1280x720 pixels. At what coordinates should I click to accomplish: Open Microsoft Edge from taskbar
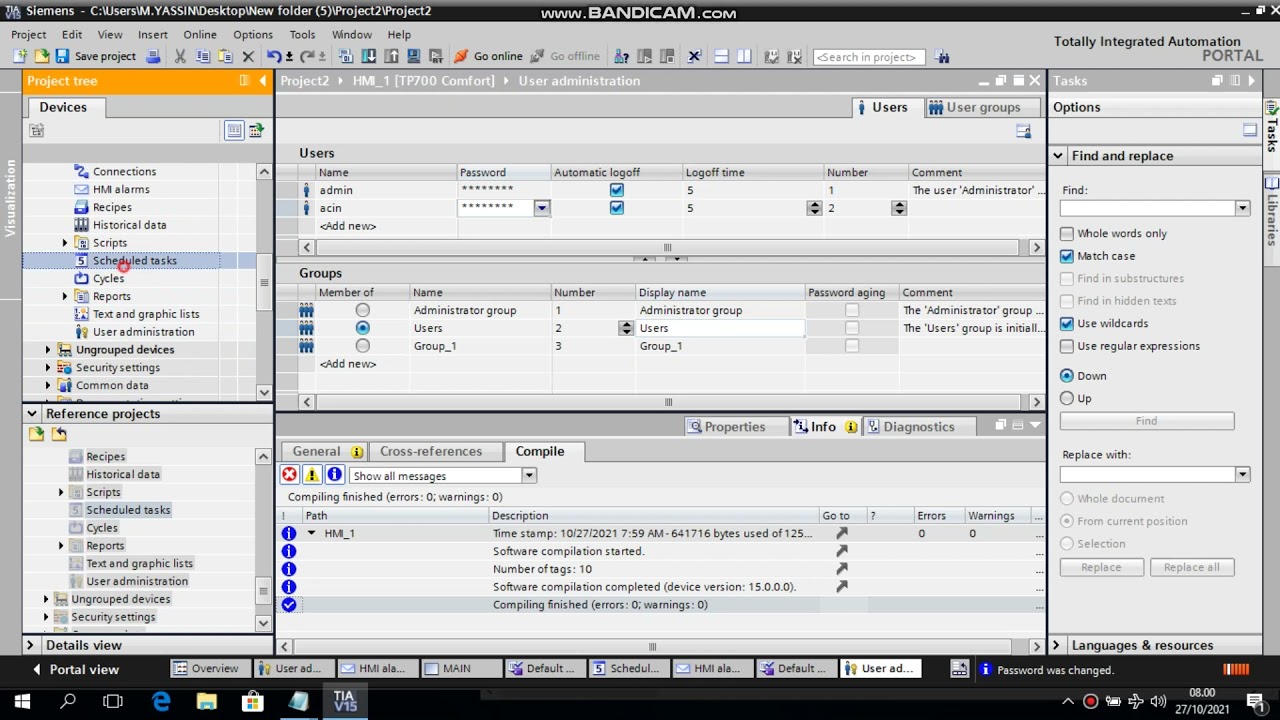(161, 702)
